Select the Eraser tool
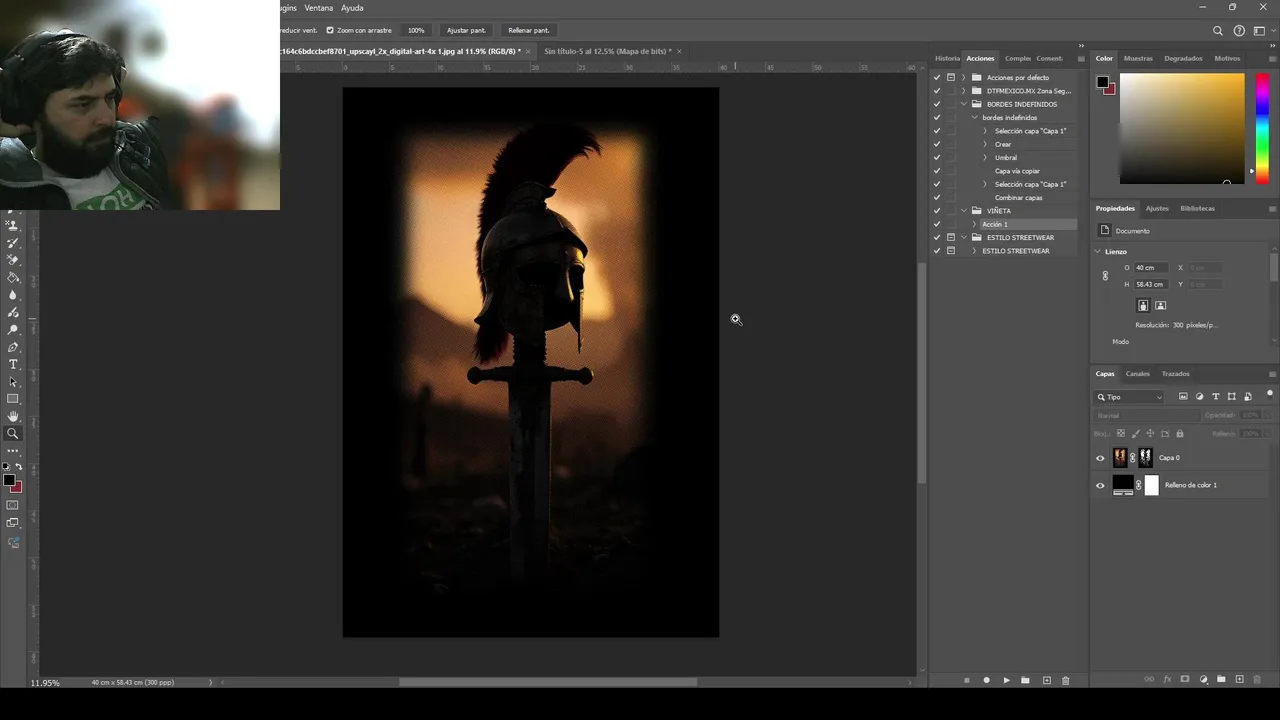The image size is (1280, 720). pos(13,260)
